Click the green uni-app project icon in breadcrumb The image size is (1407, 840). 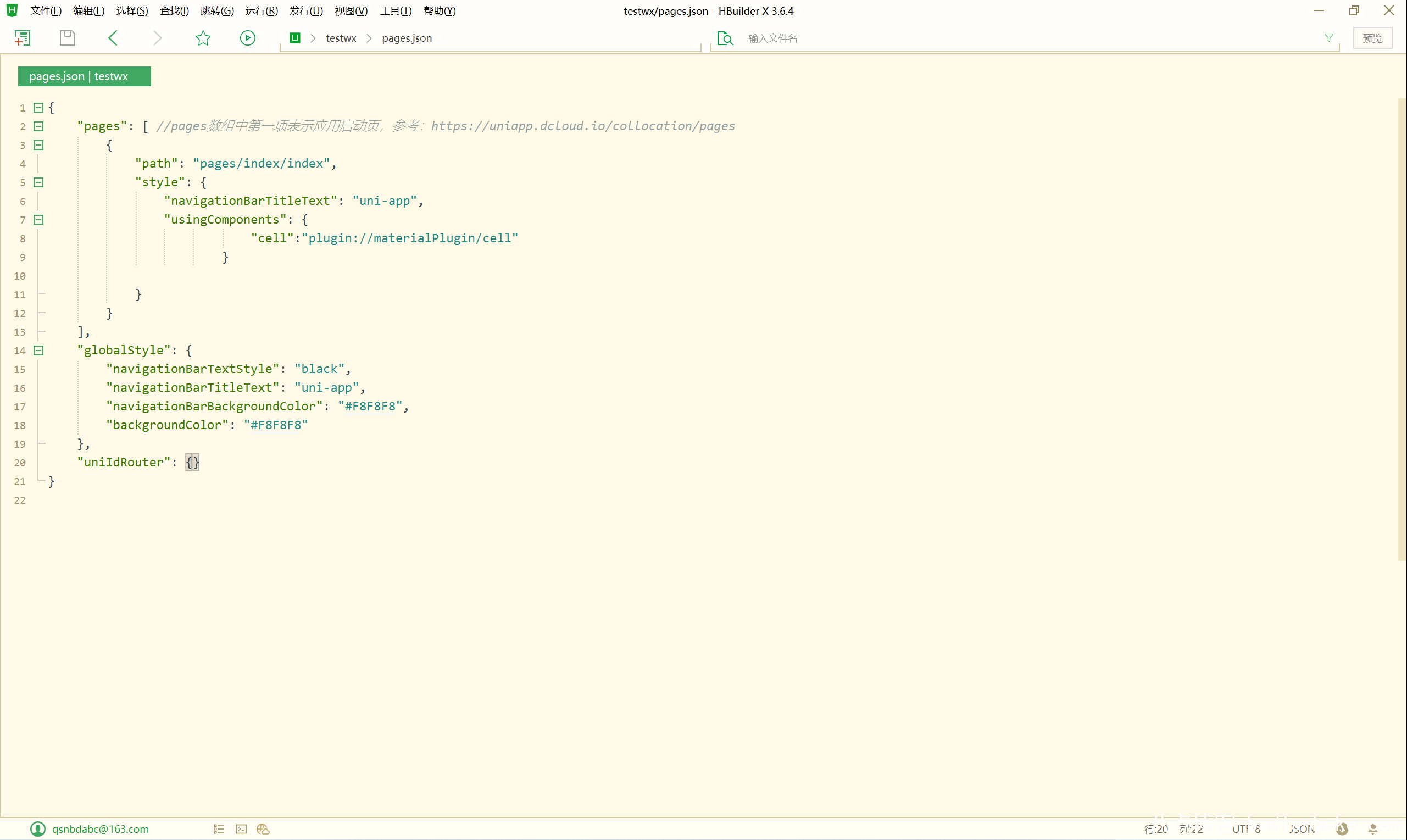[295, 38]
